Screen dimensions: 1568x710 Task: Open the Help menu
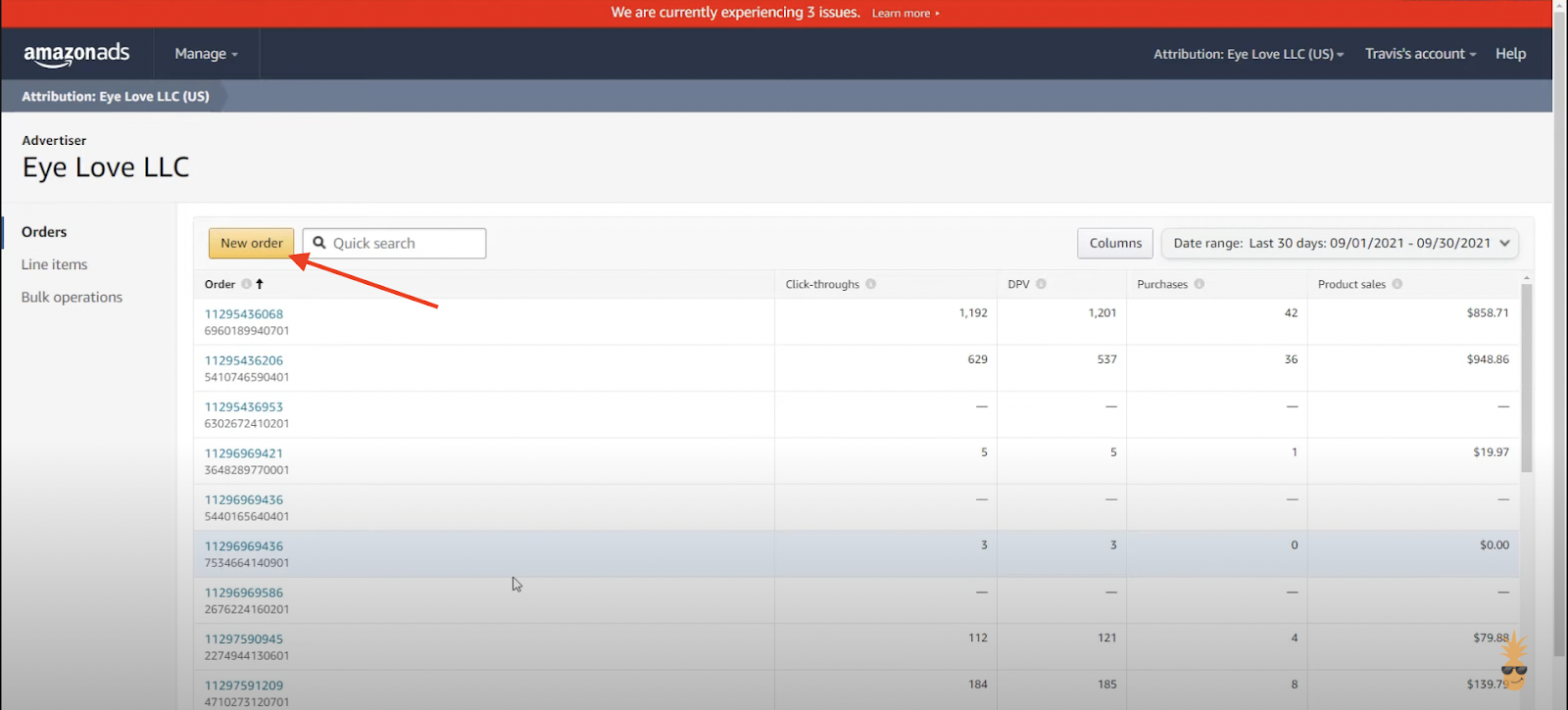click(x=1510, y=54)
